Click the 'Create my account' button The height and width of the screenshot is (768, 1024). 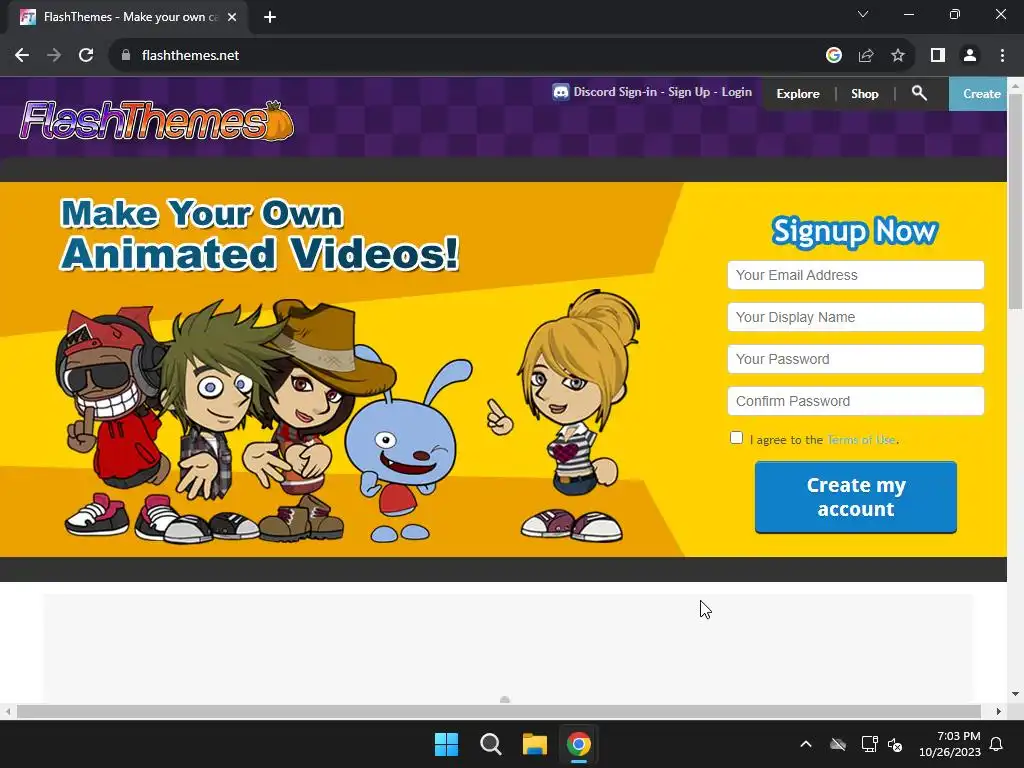(856, 497)
